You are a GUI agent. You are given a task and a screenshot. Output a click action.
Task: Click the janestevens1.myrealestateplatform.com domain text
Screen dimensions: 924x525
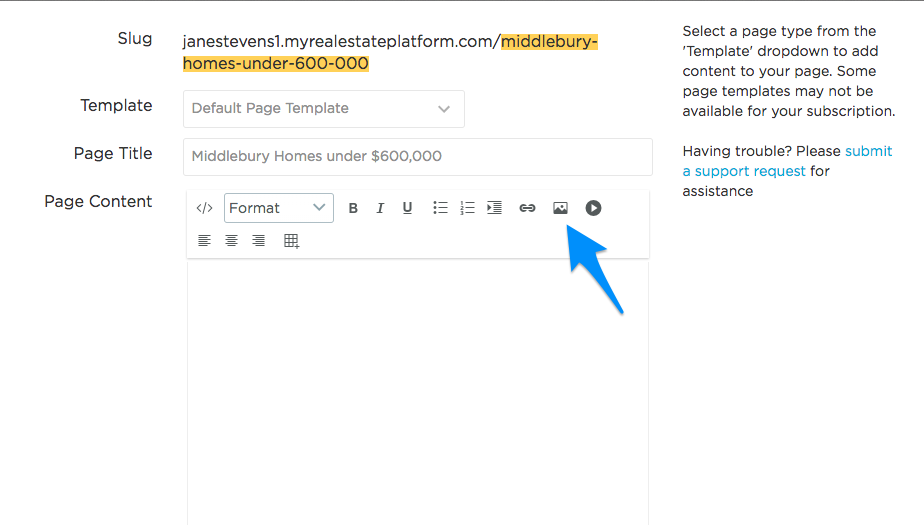[x=339, y=42]
